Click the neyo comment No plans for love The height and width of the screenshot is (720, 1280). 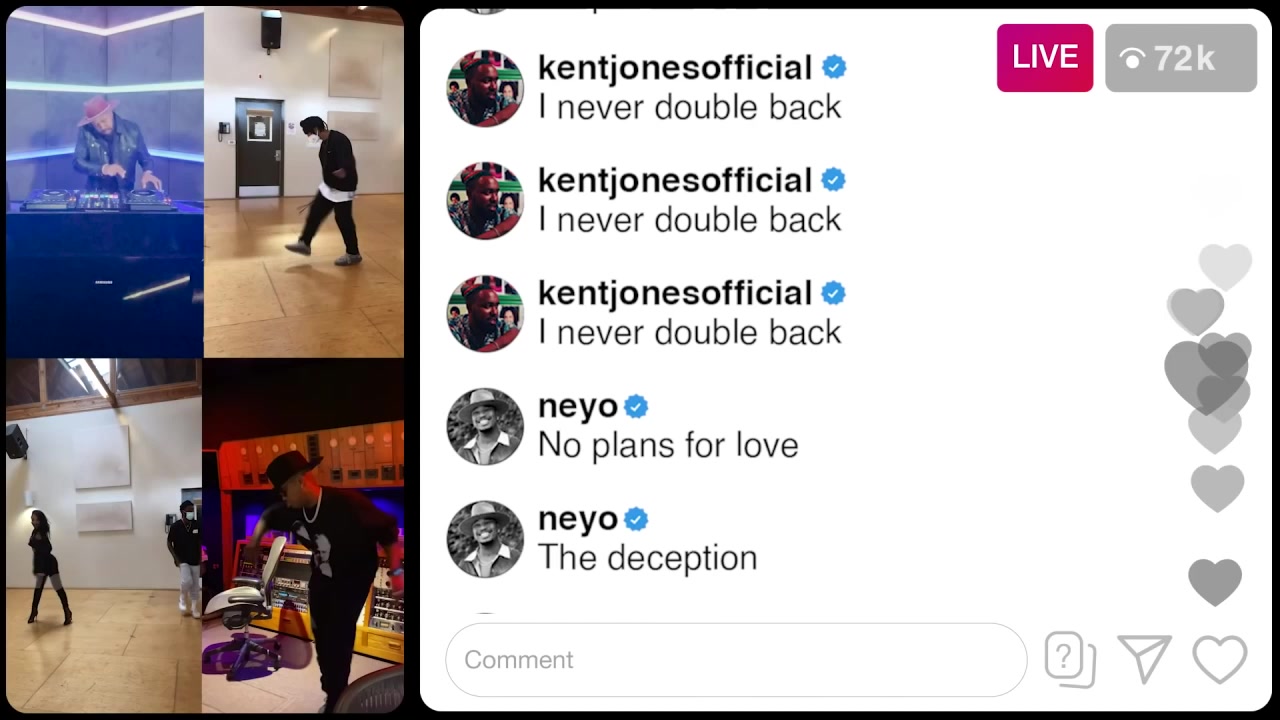coord(668,445)
